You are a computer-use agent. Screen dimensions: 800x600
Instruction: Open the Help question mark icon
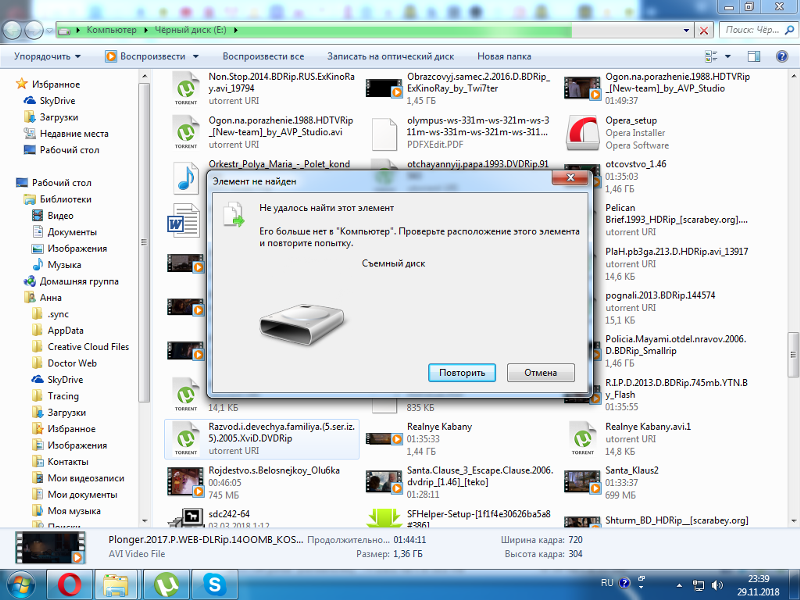pos(781,56)
